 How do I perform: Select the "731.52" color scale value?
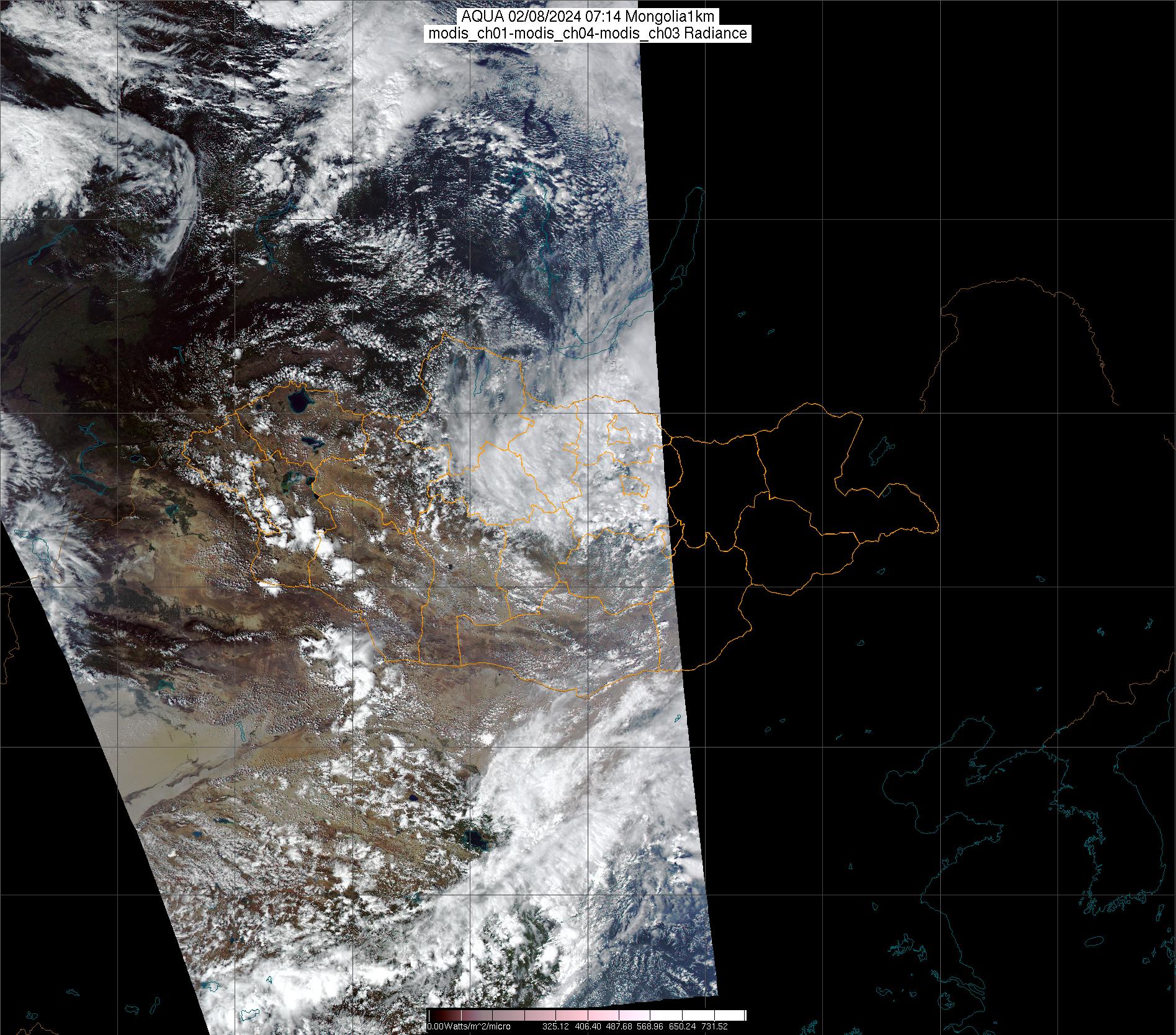point(714,1026)
